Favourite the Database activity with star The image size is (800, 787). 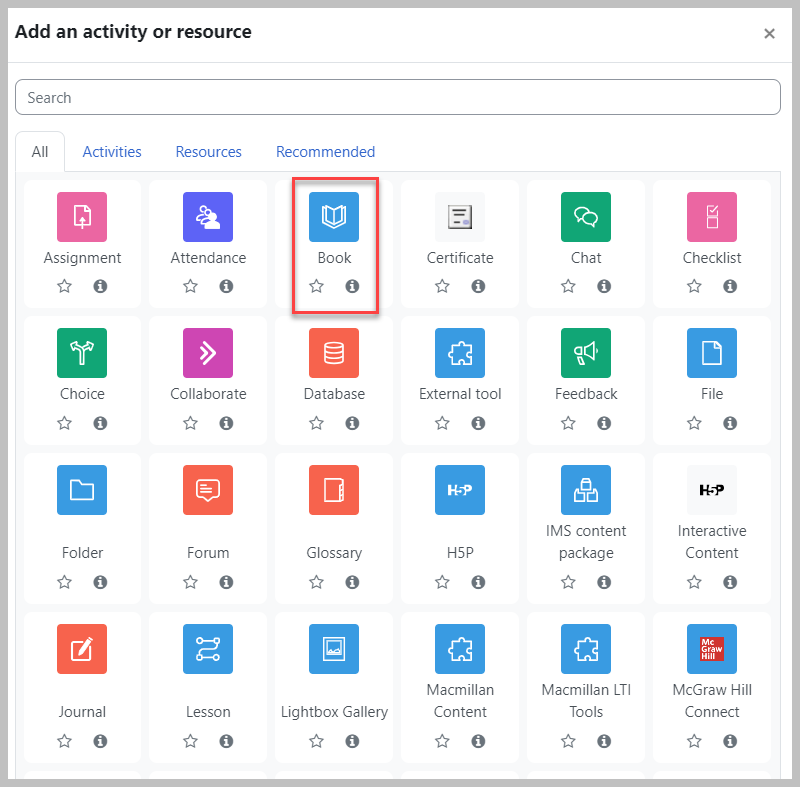[316, 423]
